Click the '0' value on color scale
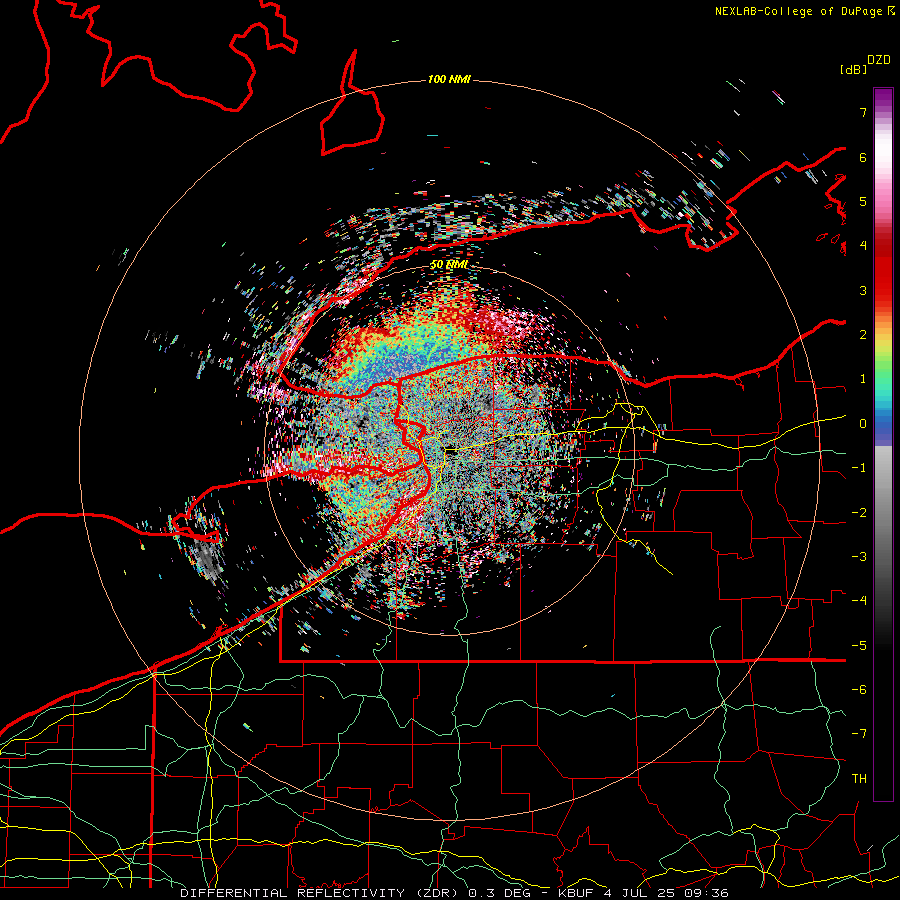The height and width of the screenshot is (900, 900). (x=863, y=424)
